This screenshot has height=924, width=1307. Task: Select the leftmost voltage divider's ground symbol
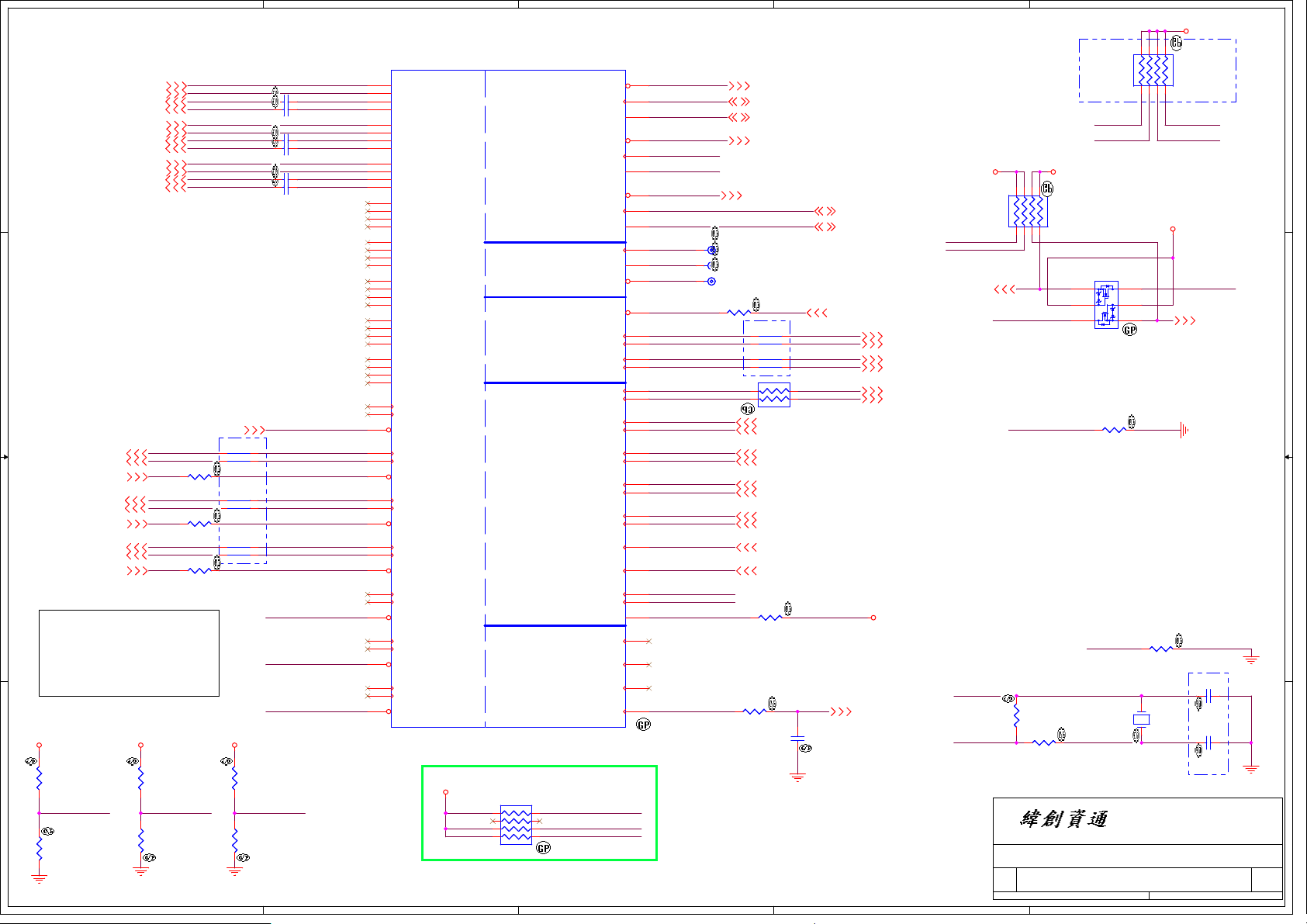coord(39,878)
